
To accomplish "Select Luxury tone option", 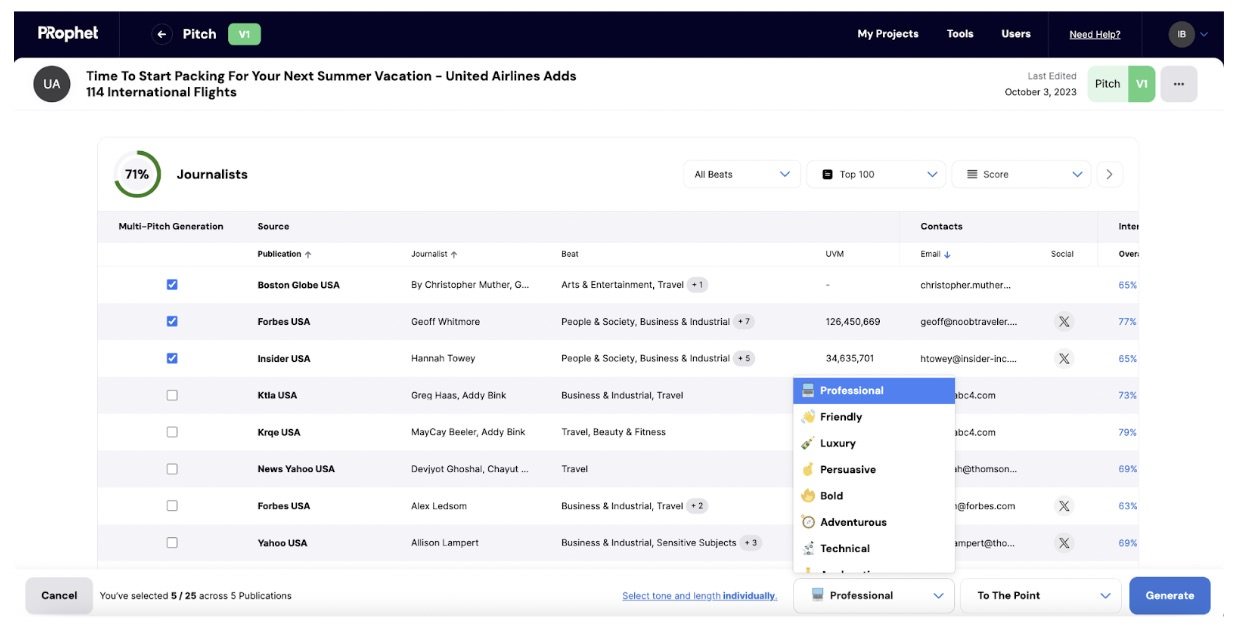I will [874, 443].
